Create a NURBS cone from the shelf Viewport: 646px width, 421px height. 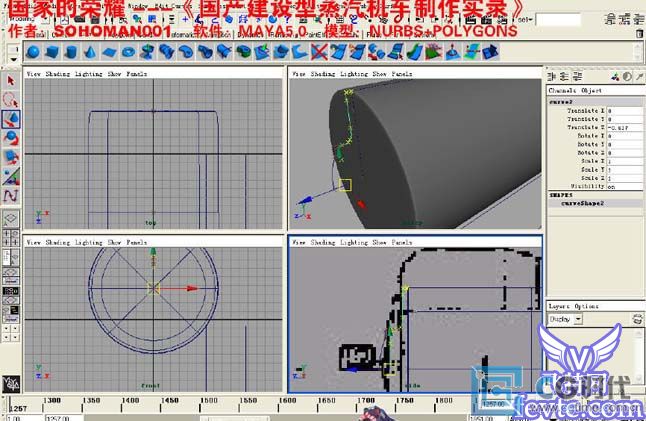point(90,52)
